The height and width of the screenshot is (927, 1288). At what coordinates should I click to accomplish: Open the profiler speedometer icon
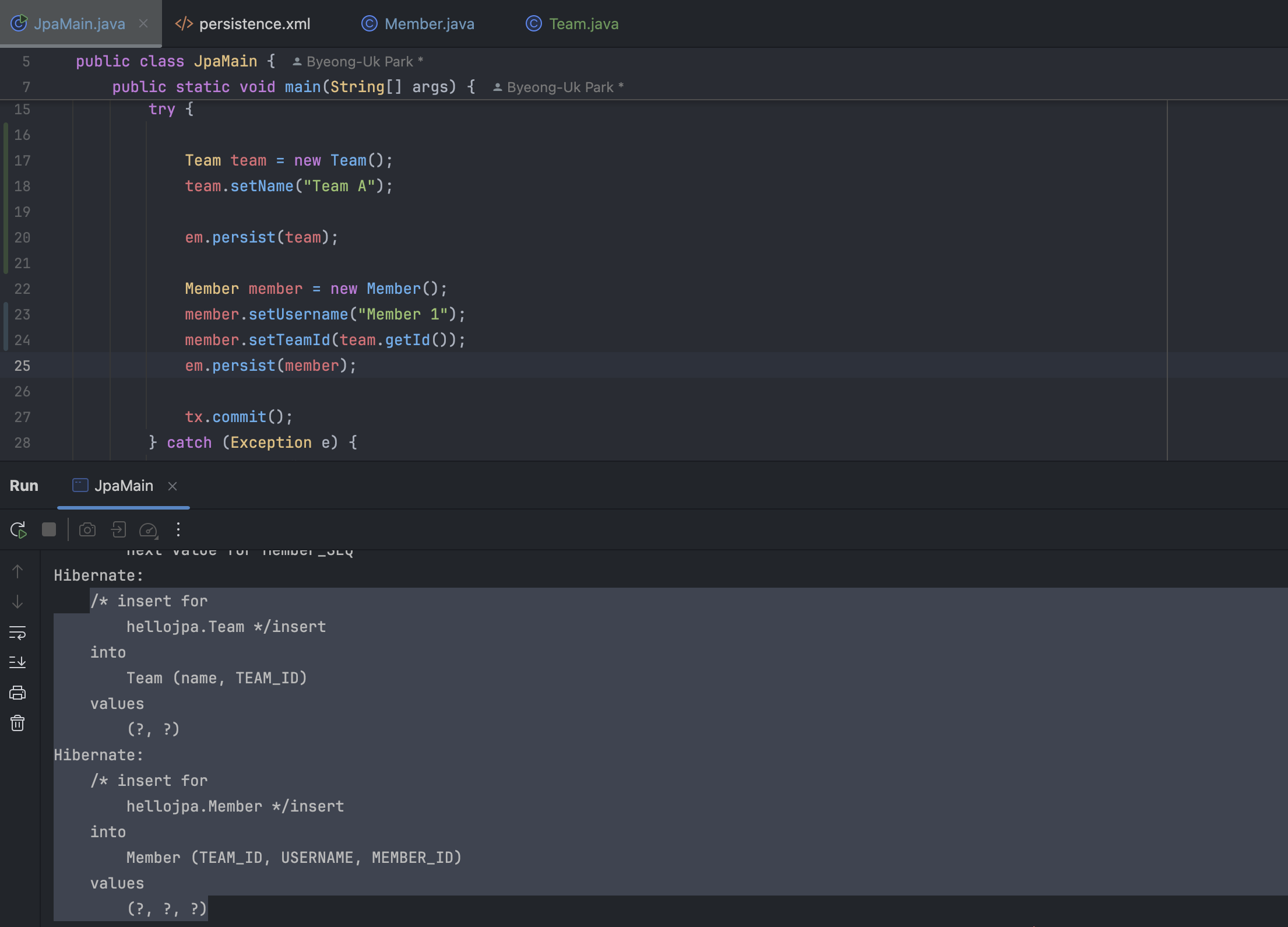[x=149, y=530]
